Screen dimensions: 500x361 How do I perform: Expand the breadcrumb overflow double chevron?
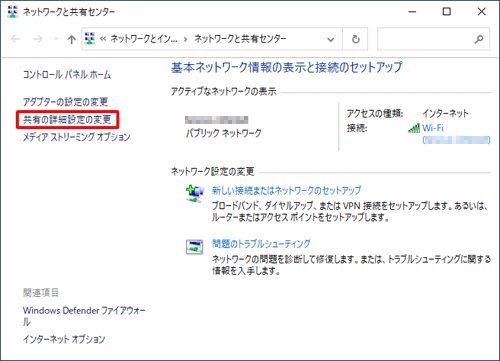point(103,39)
